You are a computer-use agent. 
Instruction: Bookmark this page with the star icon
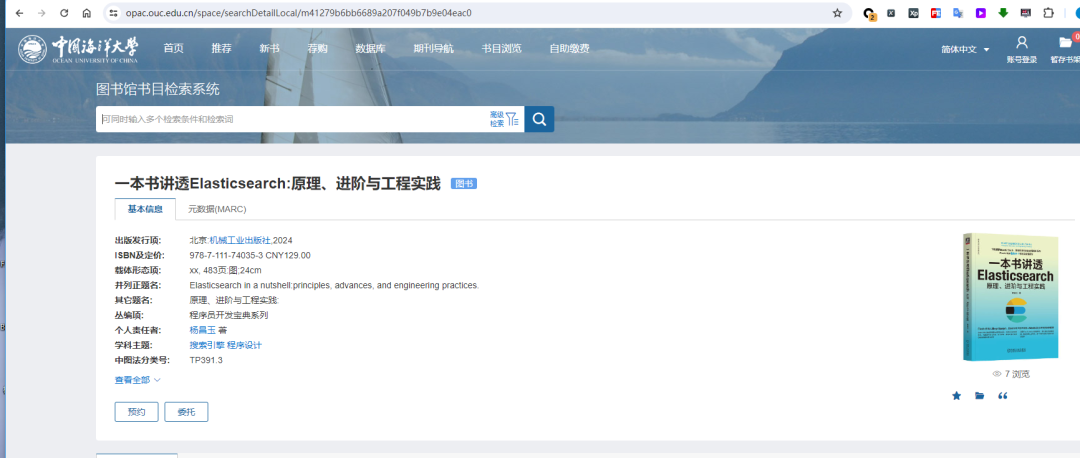pyautogui.click(x=838, y=13)
